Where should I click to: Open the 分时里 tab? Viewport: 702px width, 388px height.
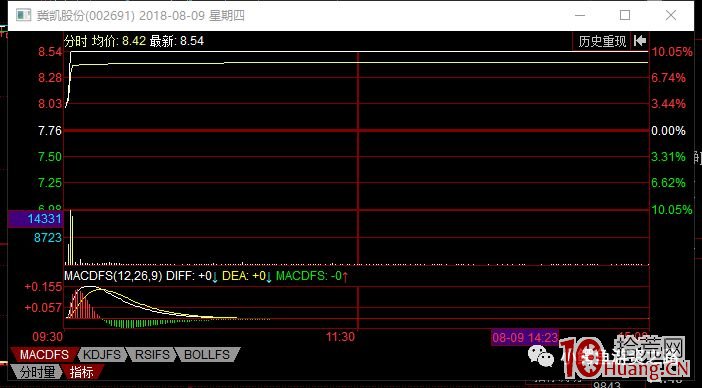point(37,371)
